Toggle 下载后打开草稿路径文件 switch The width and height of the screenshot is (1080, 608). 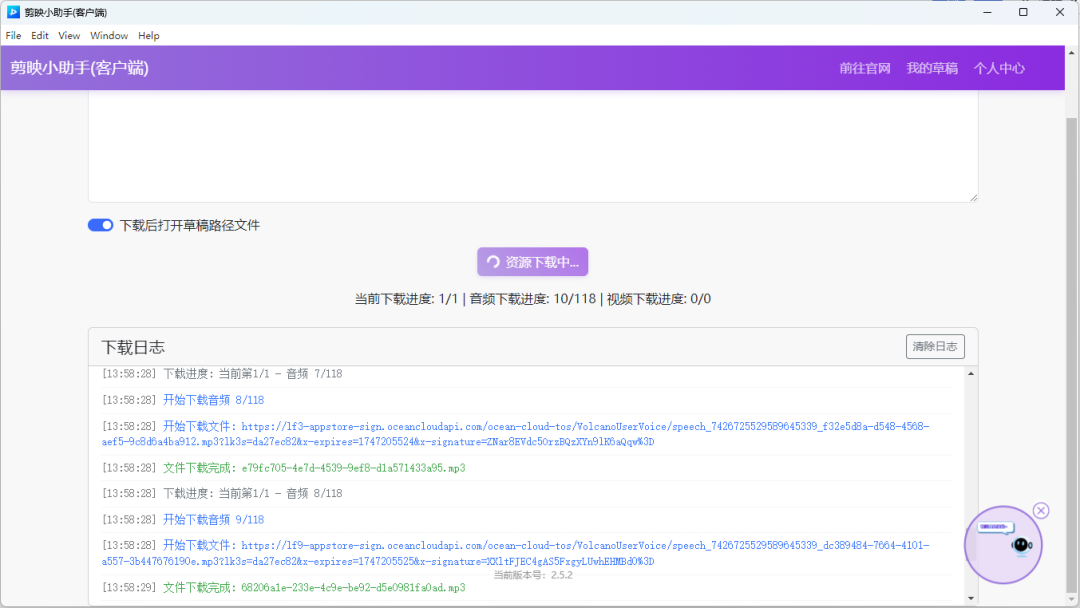[100, 226]
